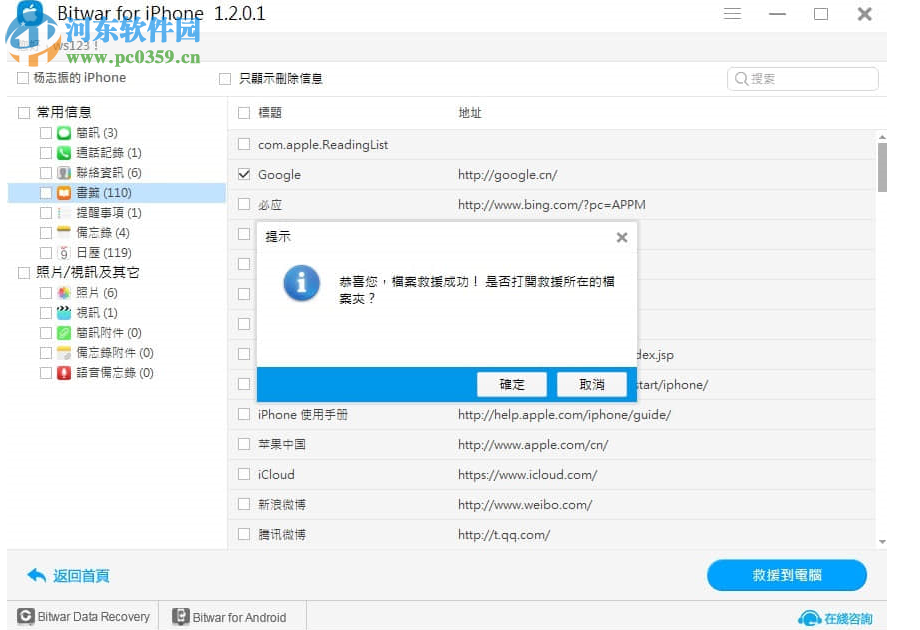Collapse the 常用信息 tree section
The image size is (920, 630).
23,112
